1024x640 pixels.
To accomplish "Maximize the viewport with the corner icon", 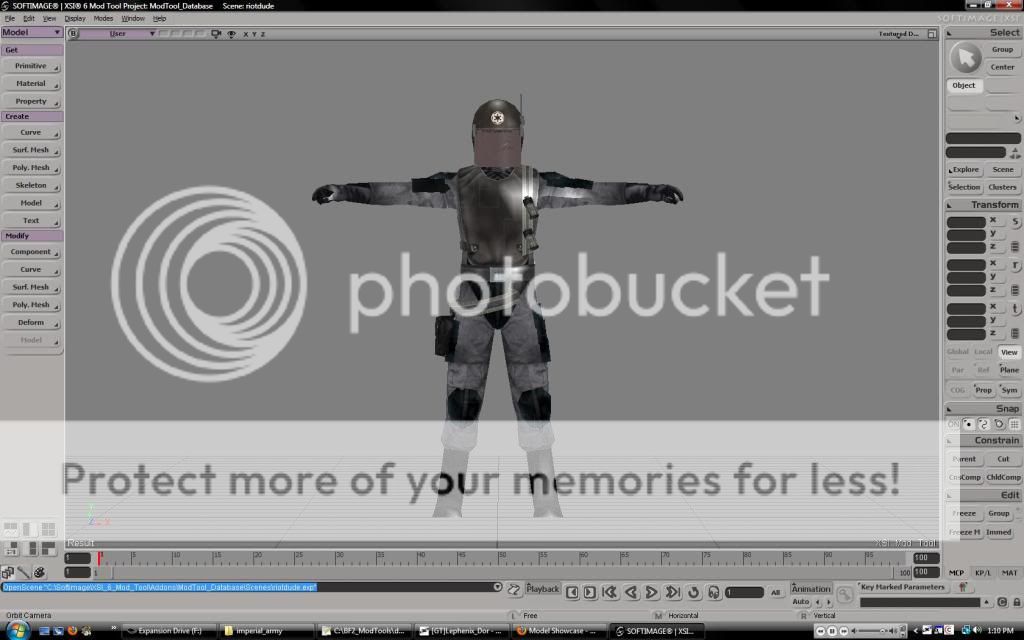I will [932, 33].
